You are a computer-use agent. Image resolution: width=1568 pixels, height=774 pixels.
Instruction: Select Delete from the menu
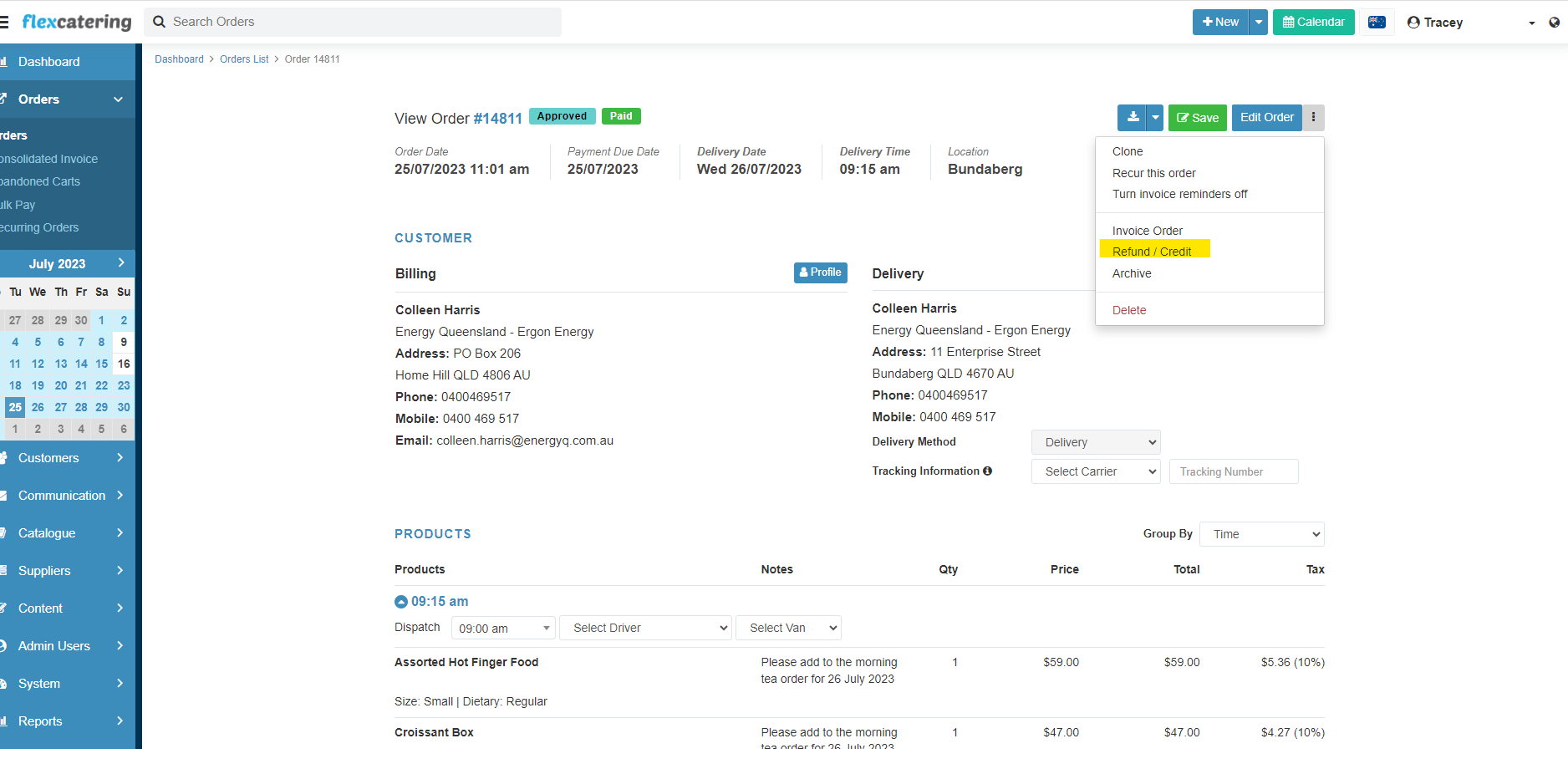pyautogui.click(x=1129, y=310)
